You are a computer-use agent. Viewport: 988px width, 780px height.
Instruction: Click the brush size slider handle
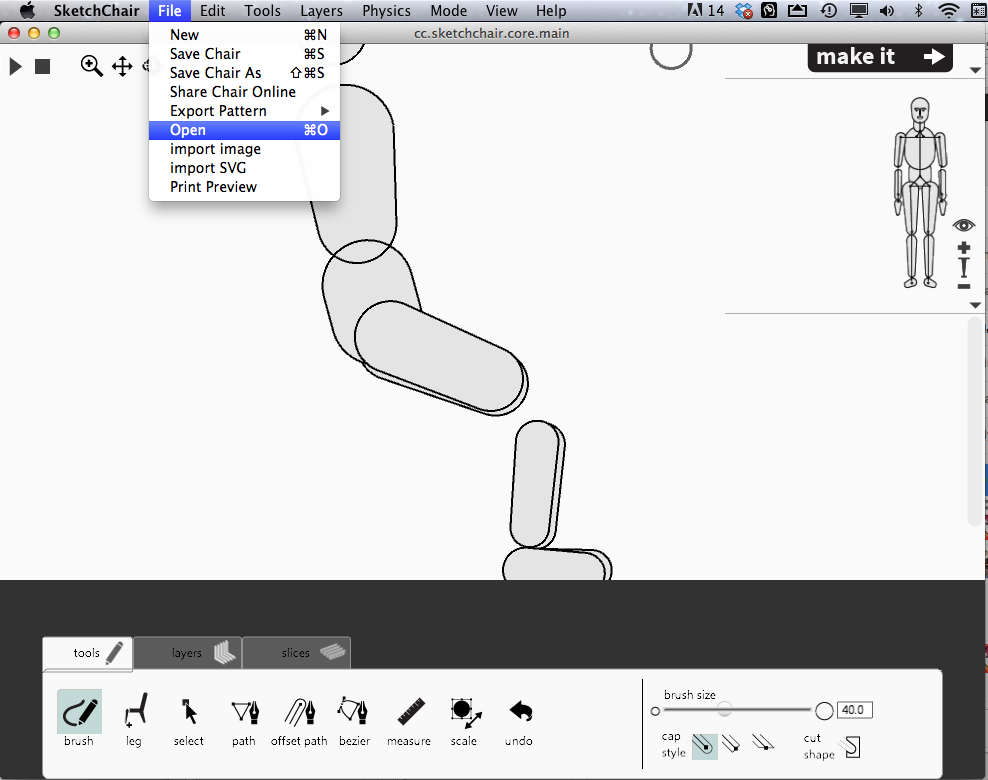tap(725, 709)
